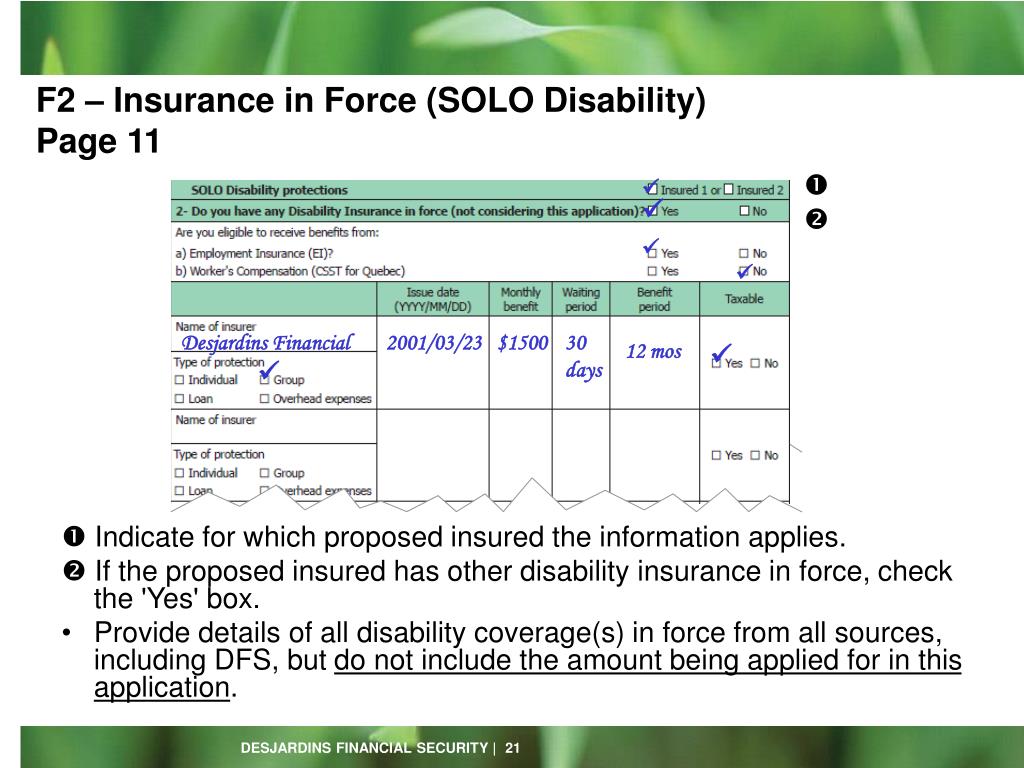Tick the Insured 1 checkbox

click(652, 189)
